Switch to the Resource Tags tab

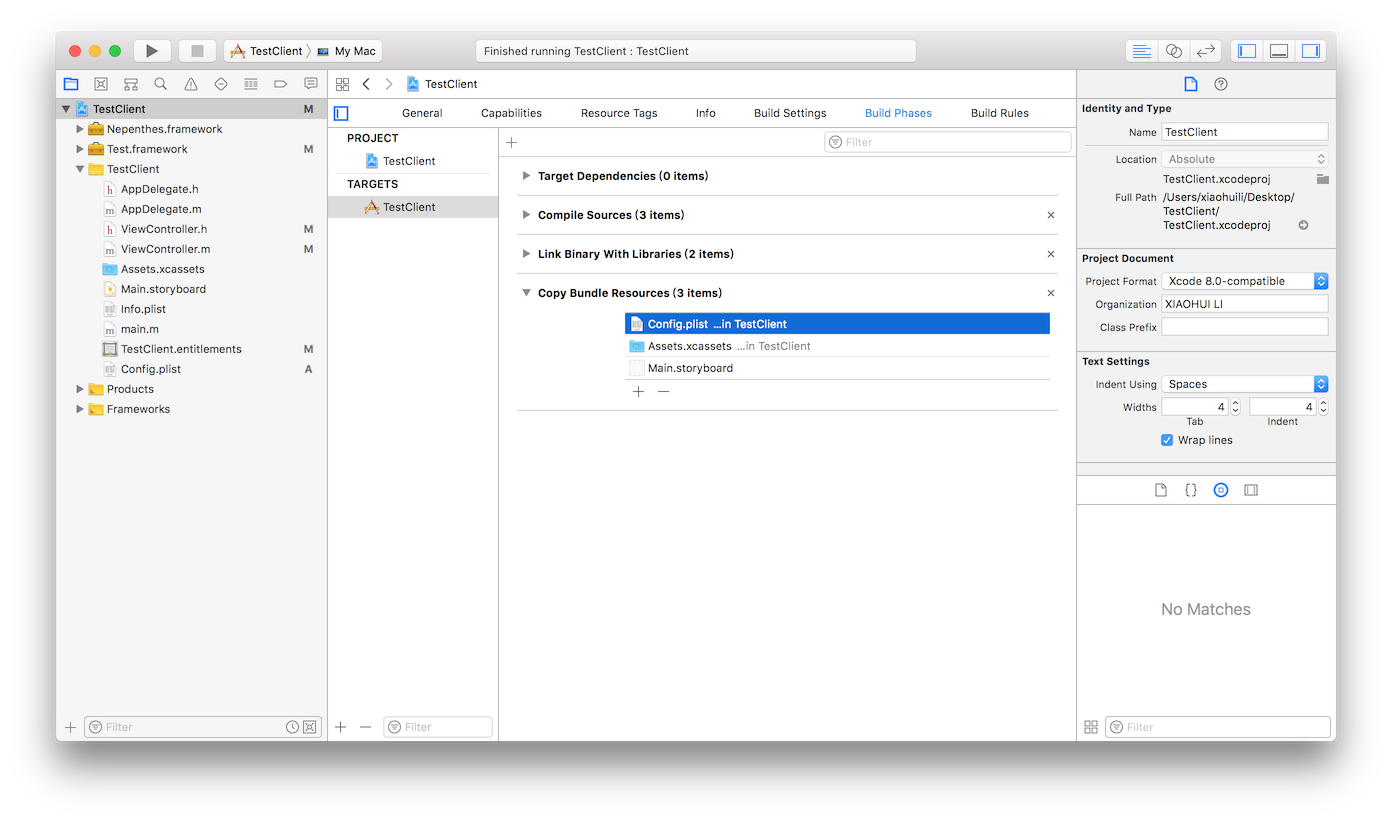pyautogui.click(x=619, y=113)
